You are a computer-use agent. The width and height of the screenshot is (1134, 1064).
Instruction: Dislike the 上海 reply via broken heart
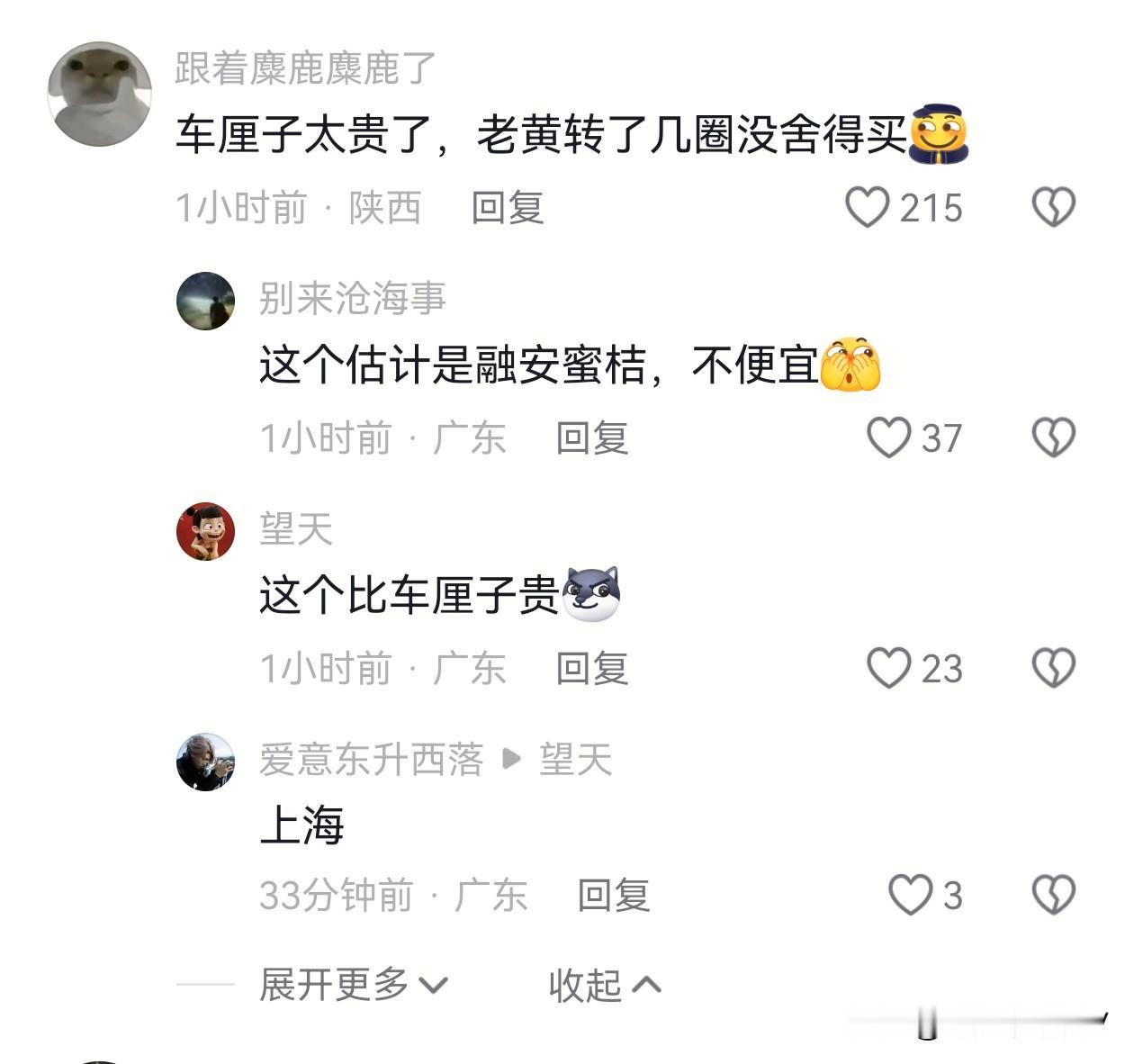[x=1053, y=895]
